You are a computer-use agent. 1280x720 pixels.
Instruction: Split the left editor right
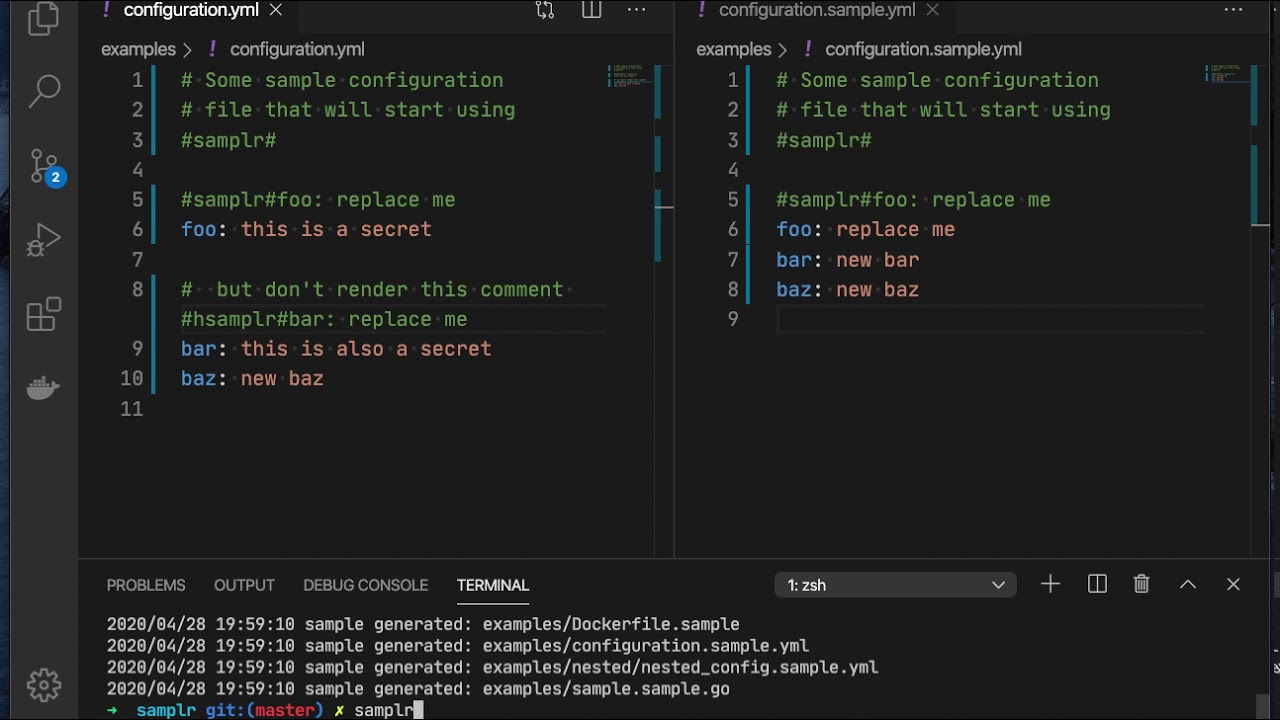pyautogui.click(x=592, y=11)
